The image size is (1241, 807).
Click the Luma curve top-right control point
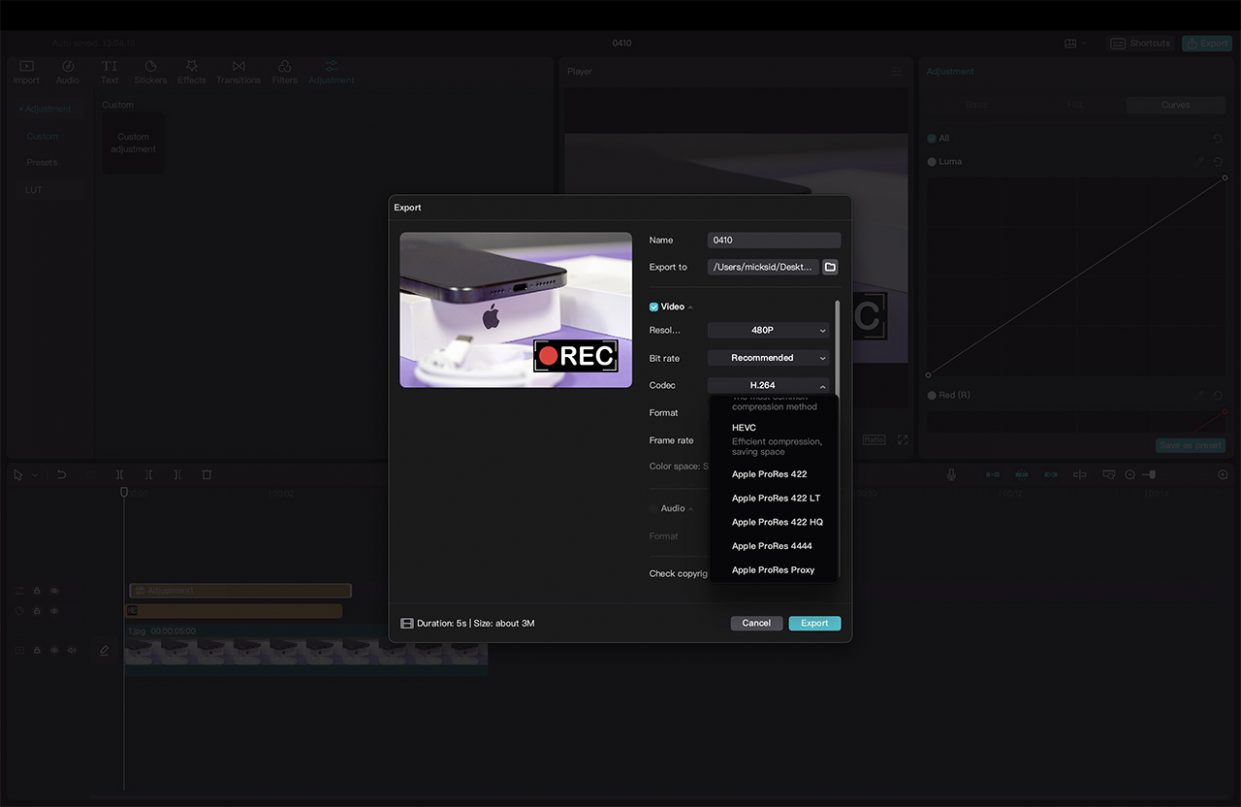pos(1225,178)
